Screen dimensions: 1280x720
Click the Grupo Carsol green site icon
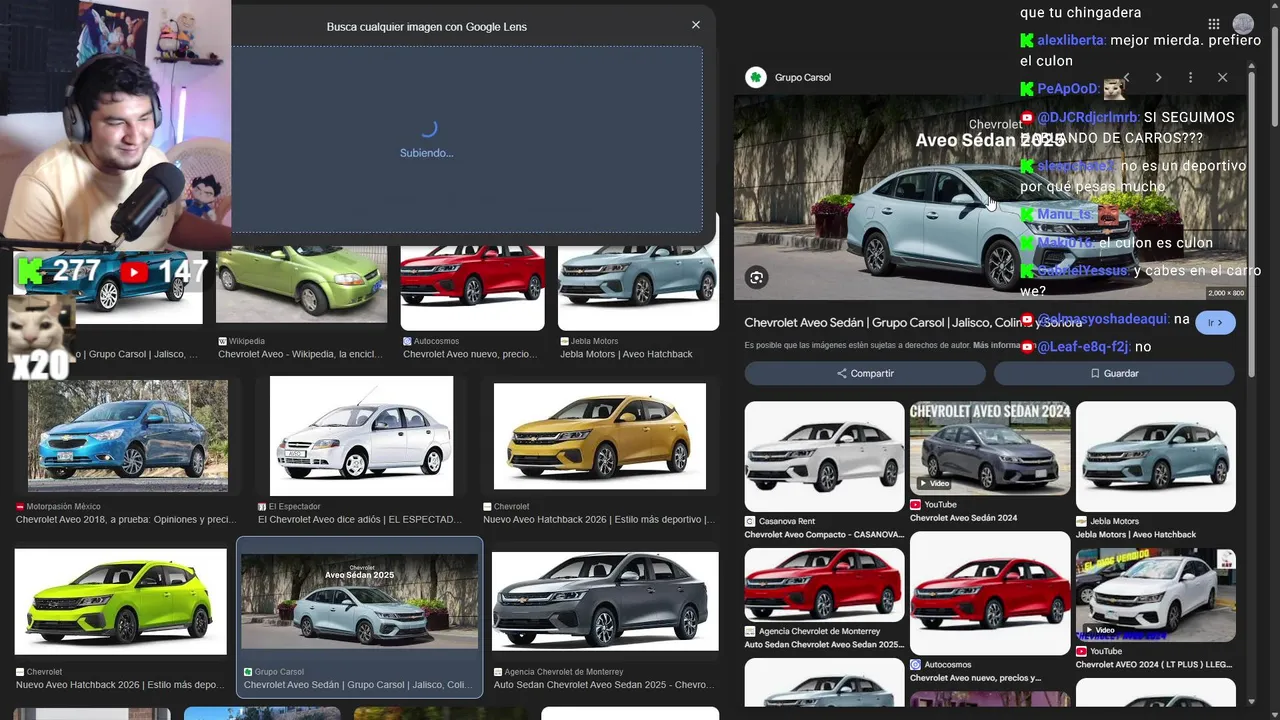[757, 77]
